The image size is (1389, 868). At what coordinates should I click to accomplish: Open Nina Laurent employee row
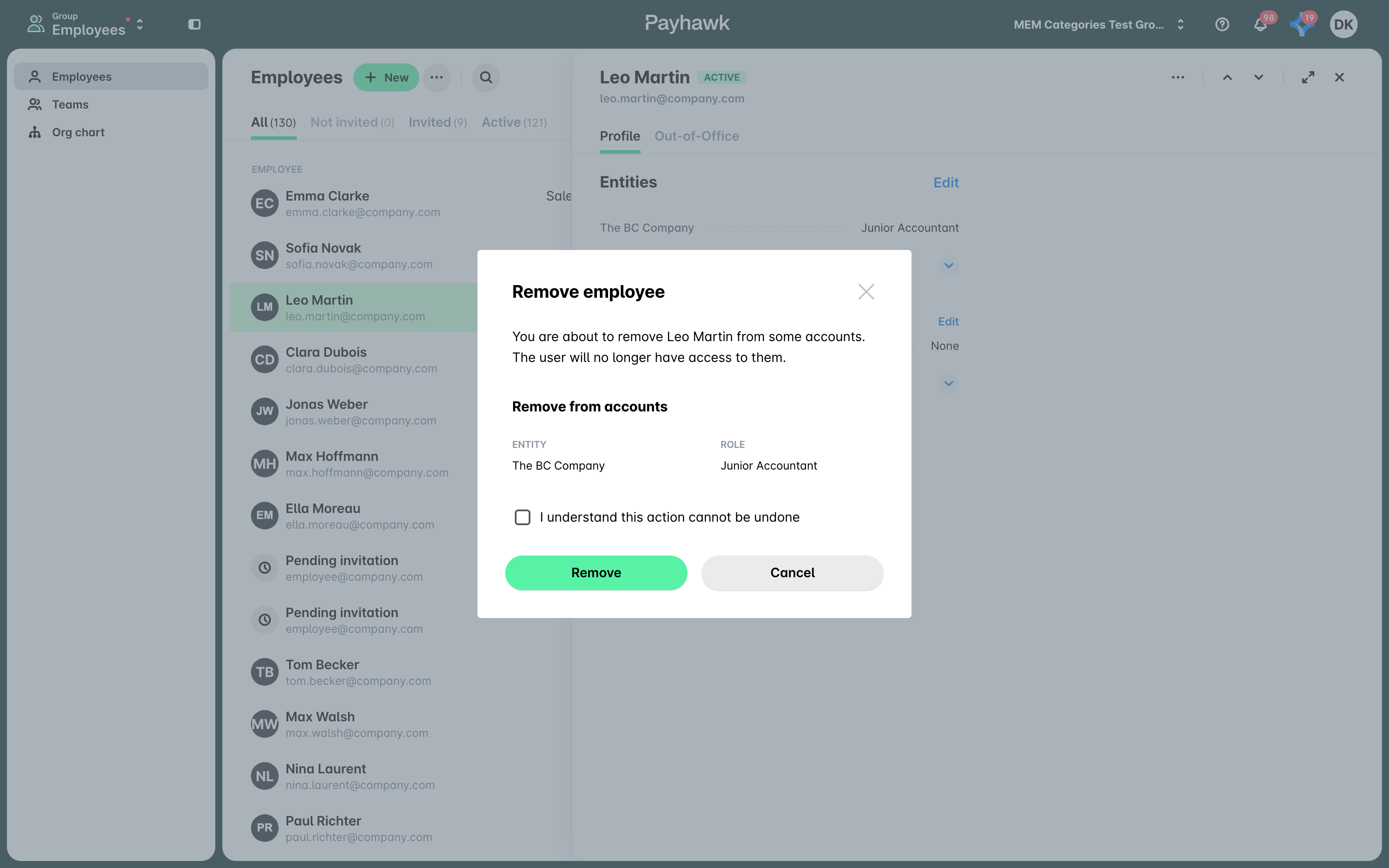[401, 776]
